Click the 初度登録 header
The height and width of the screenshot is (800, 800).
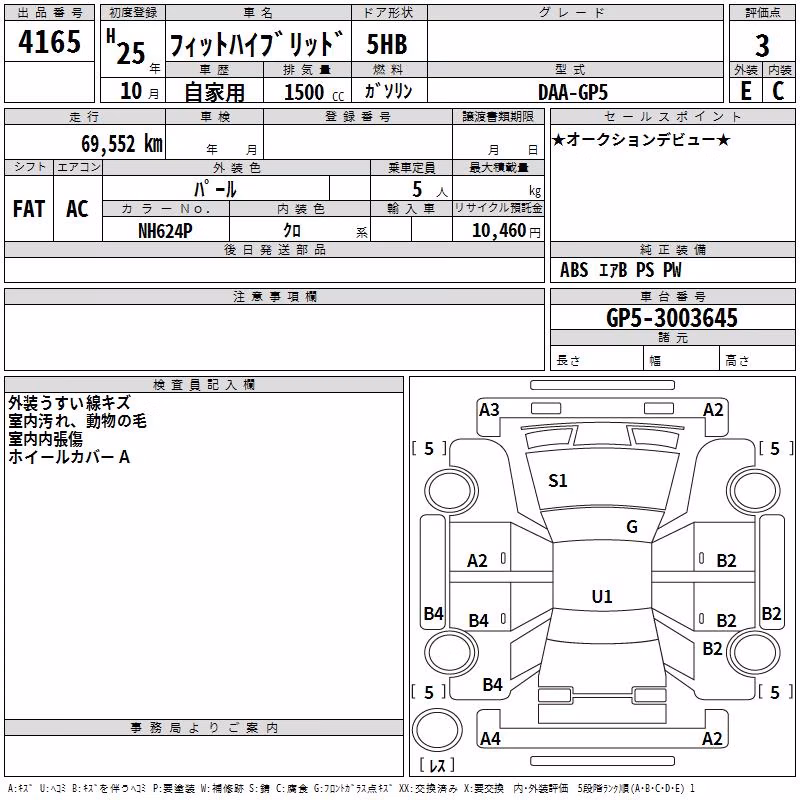point(133,13)
